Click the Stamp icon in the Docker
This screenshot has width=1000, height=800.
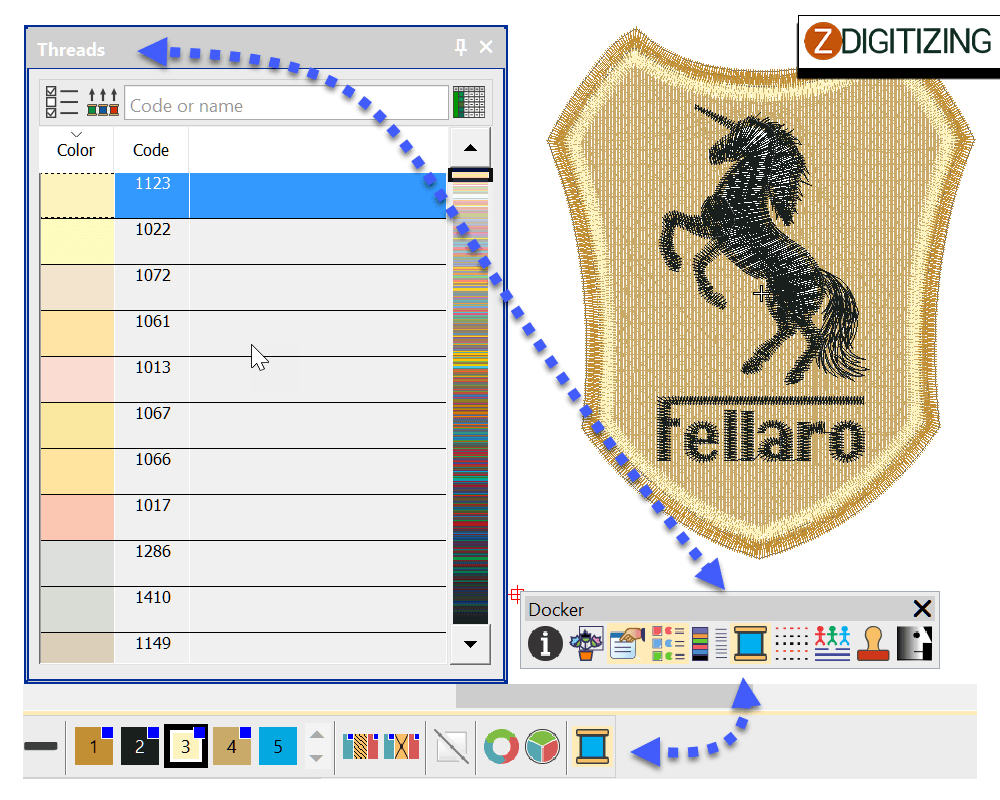point(872,643)
